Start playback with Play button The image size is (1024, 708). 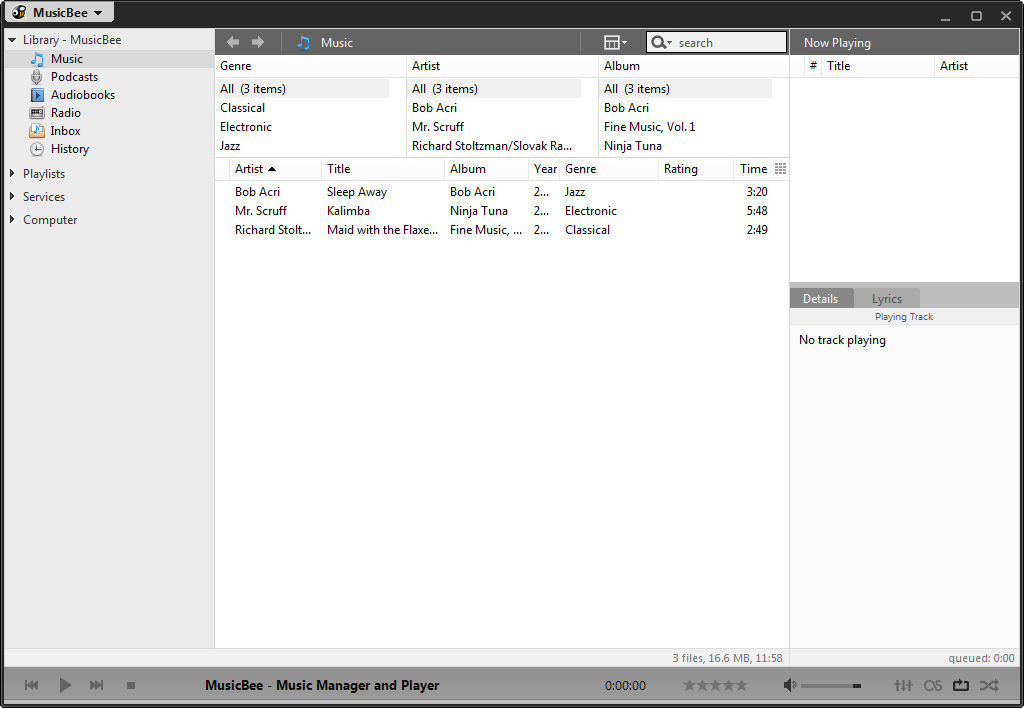pos(65,685)
